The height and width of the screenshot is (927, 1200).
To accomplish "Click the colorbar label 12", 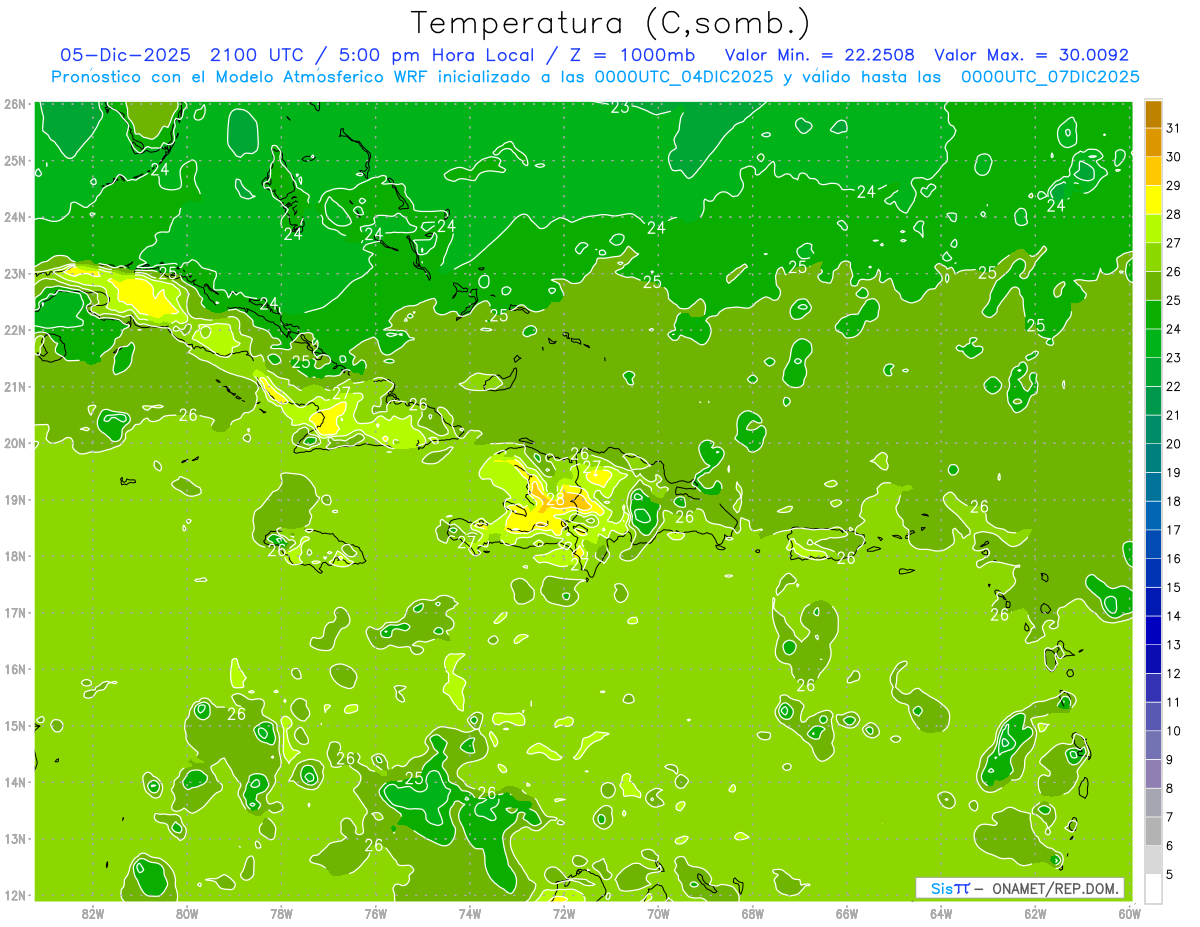I will pyautogui.click(x=1174, y=672).
